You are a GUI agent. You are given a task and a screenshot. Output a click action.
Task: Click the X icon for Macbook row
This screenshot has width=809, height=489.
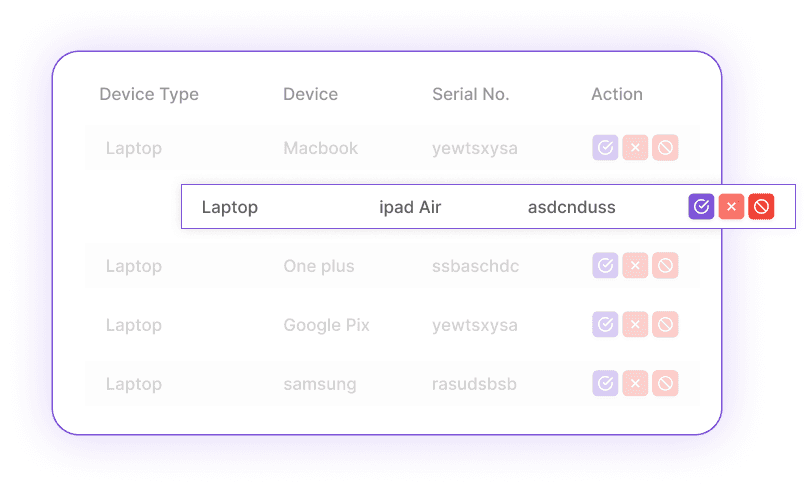(x=635, y=148)
